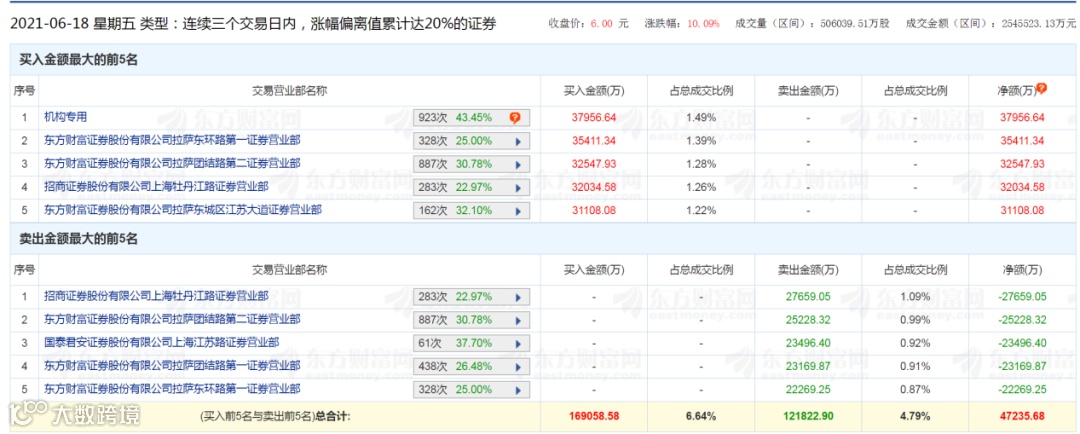Click the 0.99% ratio cell
The width and height of the screenshot is (1080, 434).
coord(915,320)
